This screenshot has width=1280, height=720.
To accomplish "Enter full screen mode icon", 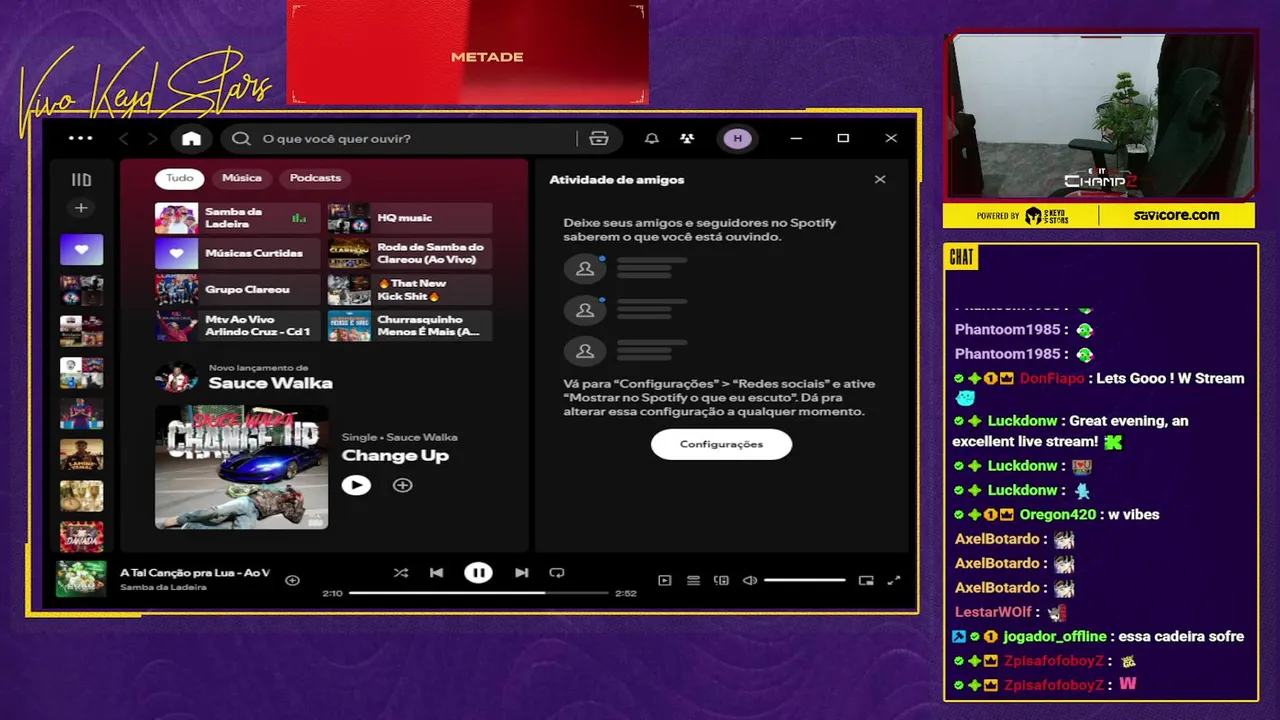I will pos(894,580).
